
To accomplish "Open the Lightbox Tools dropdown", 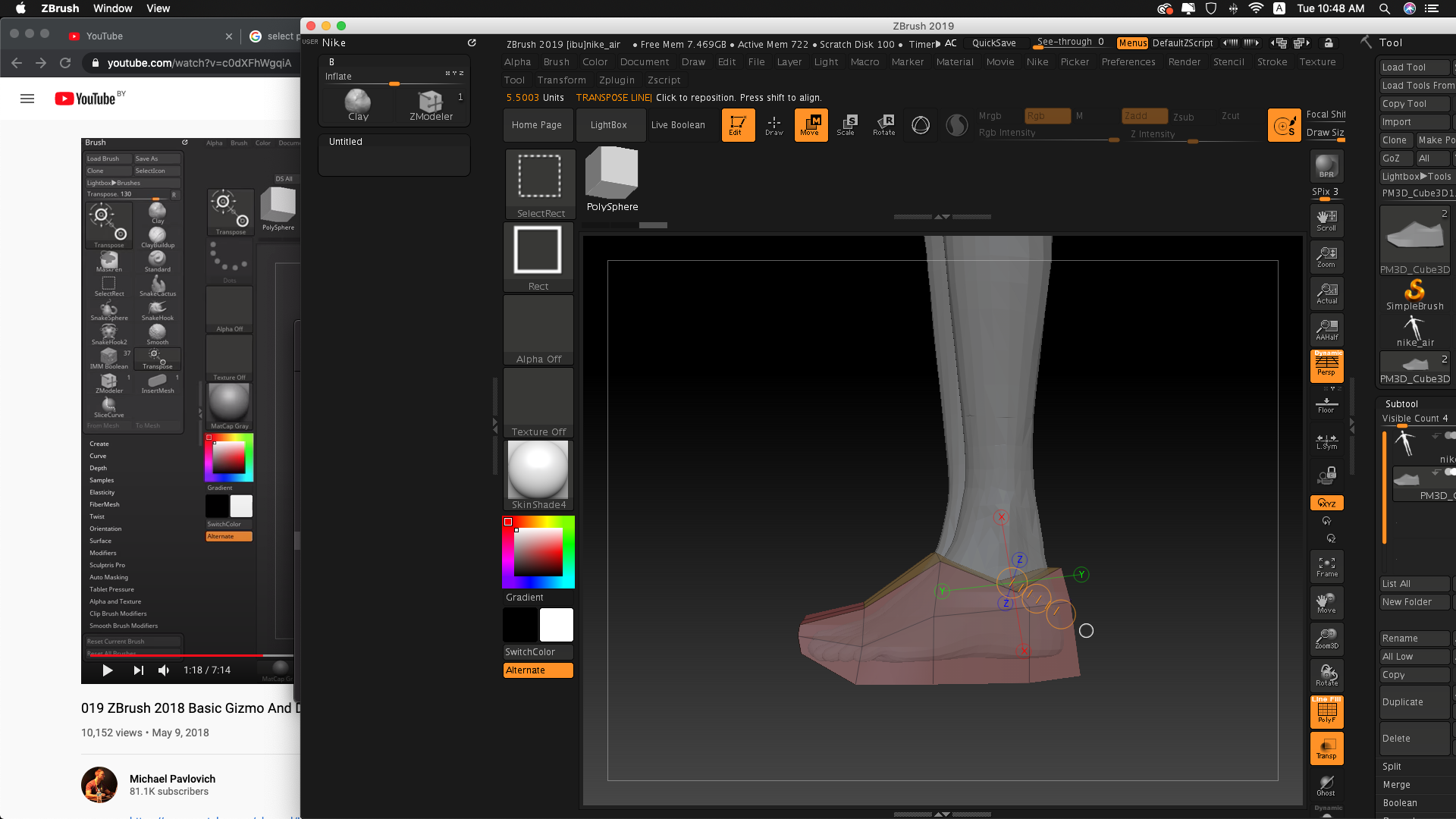I will click(1416, 177).
